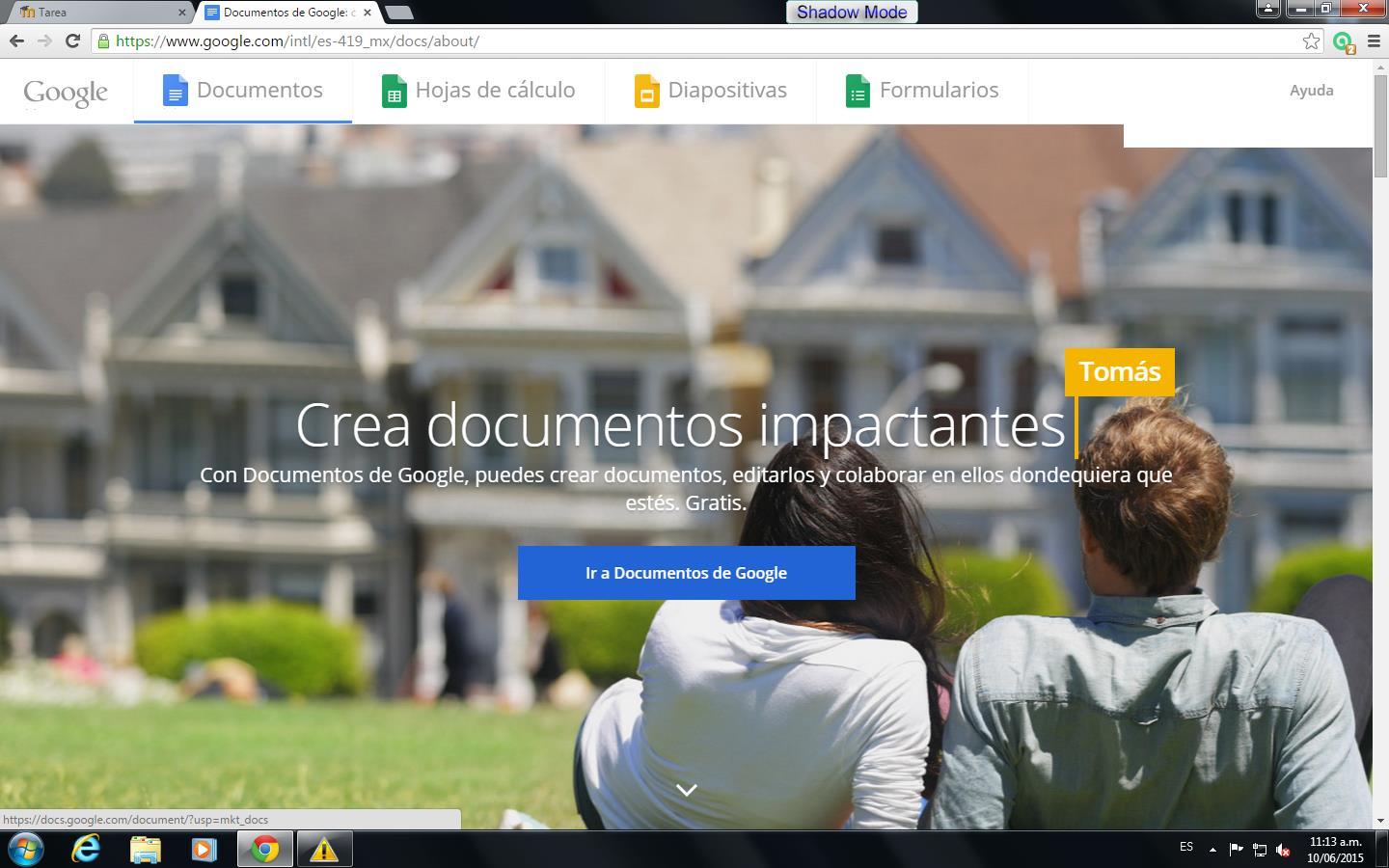Click the yellow Diapositivas icon
This screenshot has width=1389, height=868.
click(x=646, y=91)
